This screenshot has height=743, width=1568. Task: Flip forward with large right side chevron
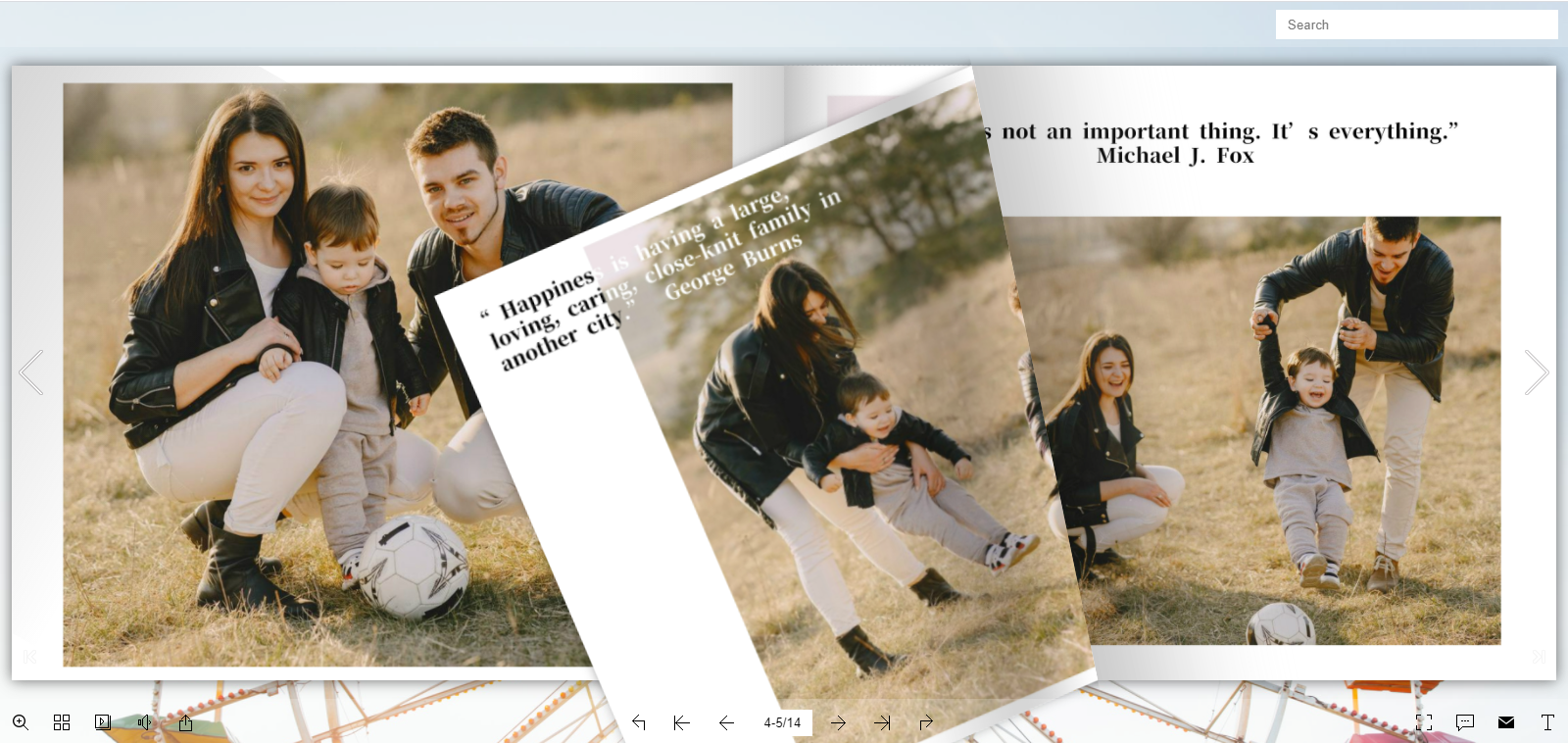[x=1536, y=372]
